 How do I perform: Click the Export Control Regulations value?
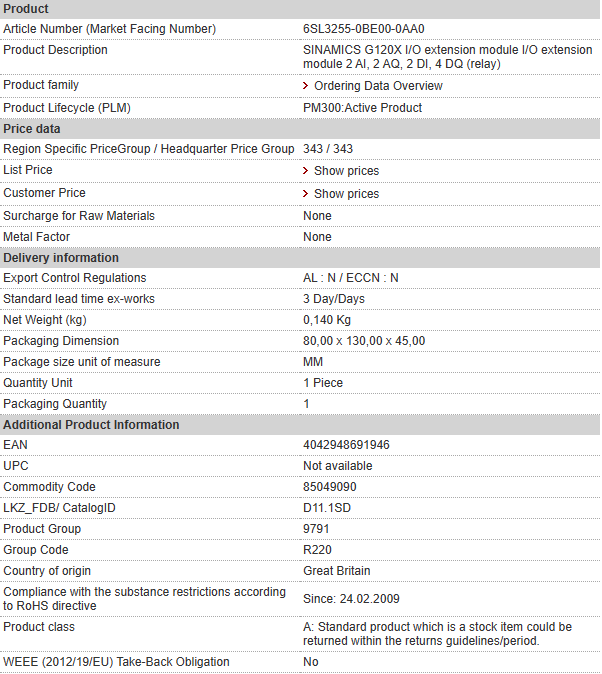[x=351, y=278]
